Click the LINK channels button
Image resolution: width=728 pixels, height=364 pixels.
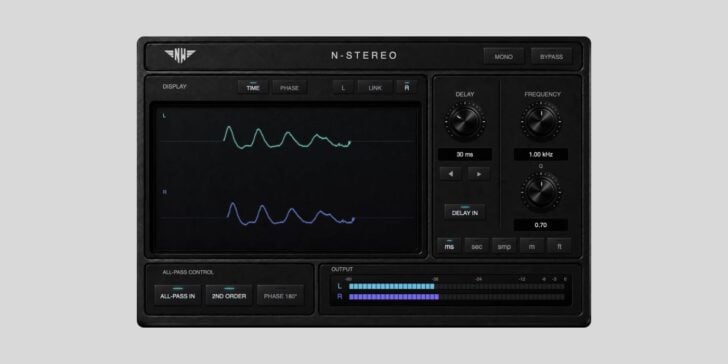[375, 88]
